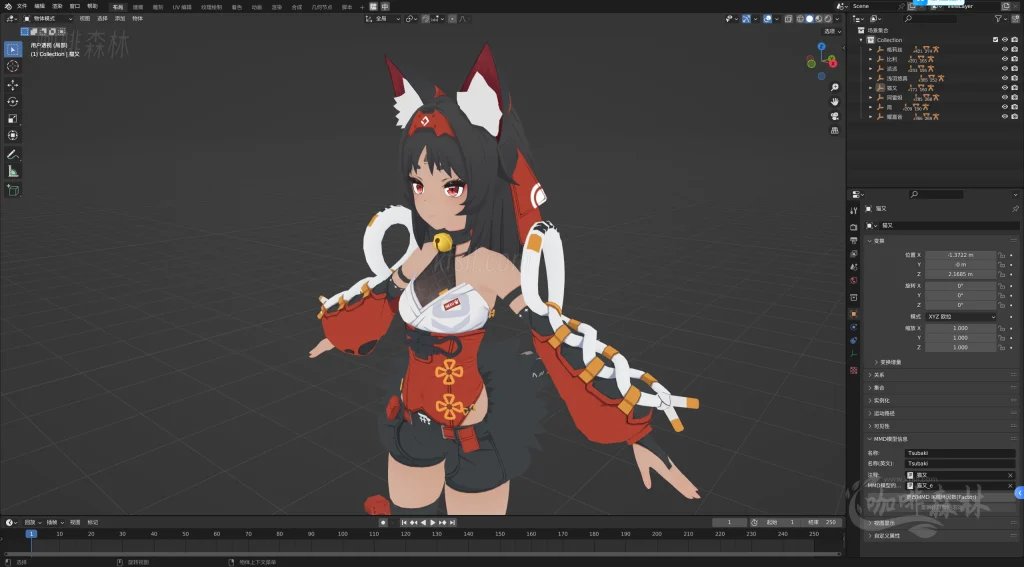Switch to the UV 编辑 workspace tab
This screenshot has width=1024, height=567.
tap(182, 7)
